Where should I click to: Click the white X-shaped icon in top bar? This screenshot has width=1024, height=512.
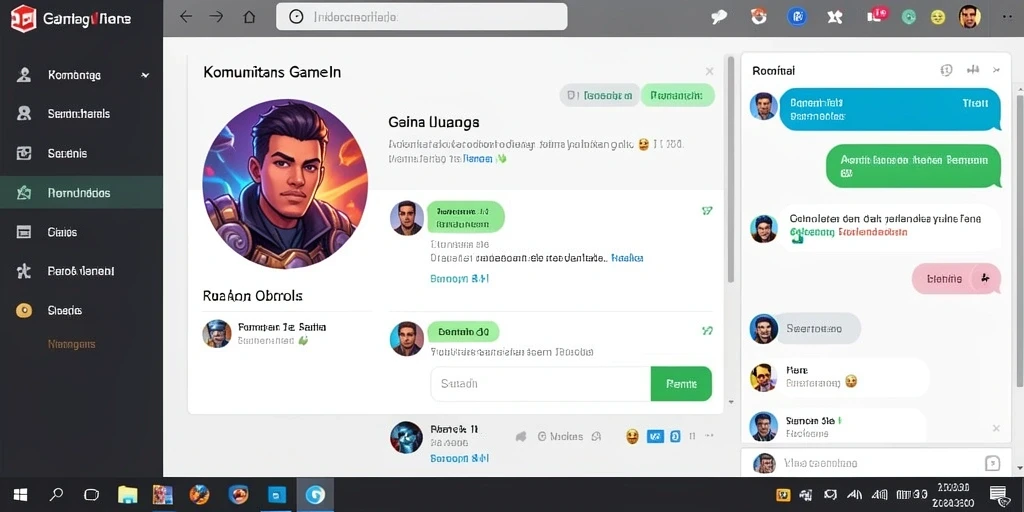pyautogui.click(x=835, y=18)
